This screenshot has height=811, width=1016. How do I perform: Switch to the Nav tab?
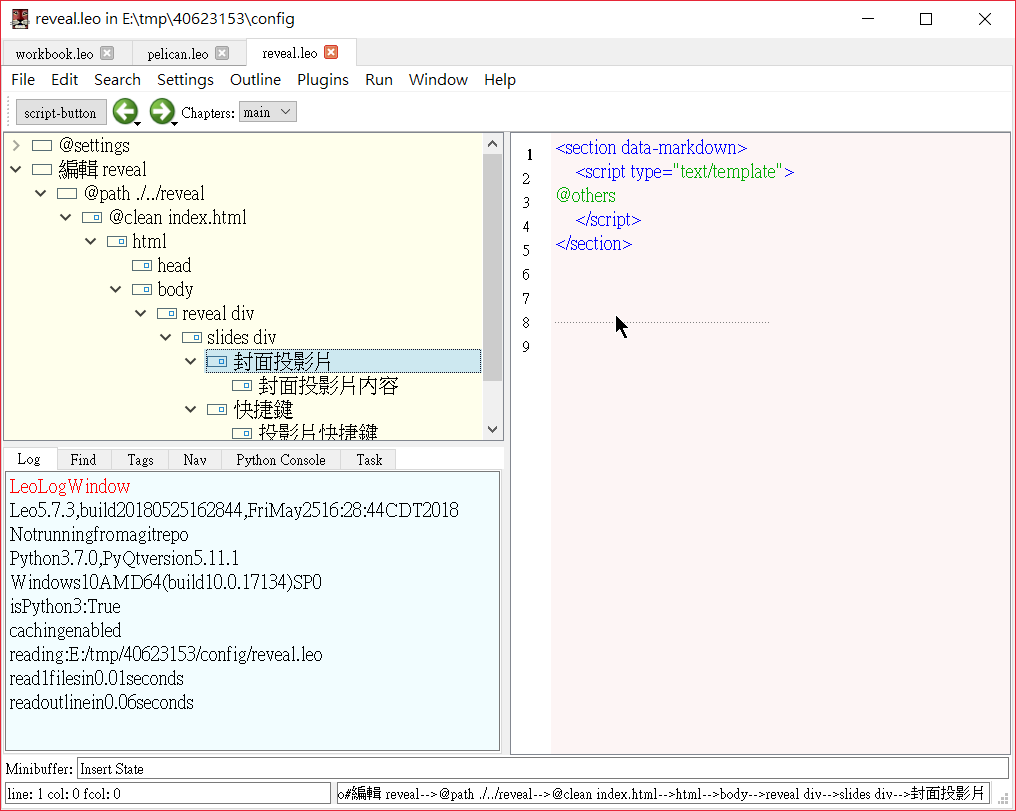point(194,460)
